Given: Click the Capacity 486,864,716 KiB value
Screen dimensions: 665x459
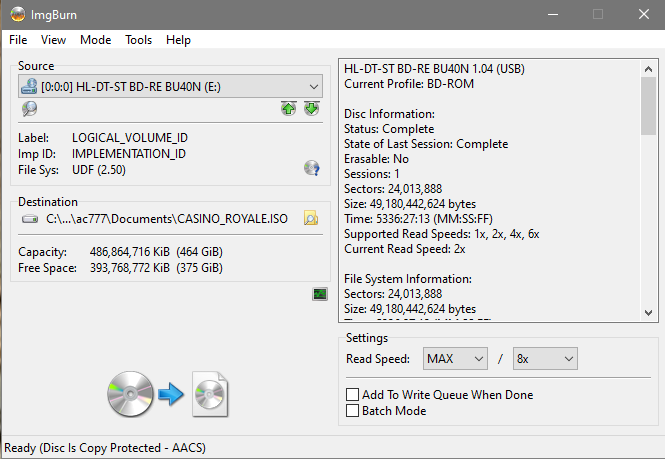Looking at the screenshot, I should 156,252.
